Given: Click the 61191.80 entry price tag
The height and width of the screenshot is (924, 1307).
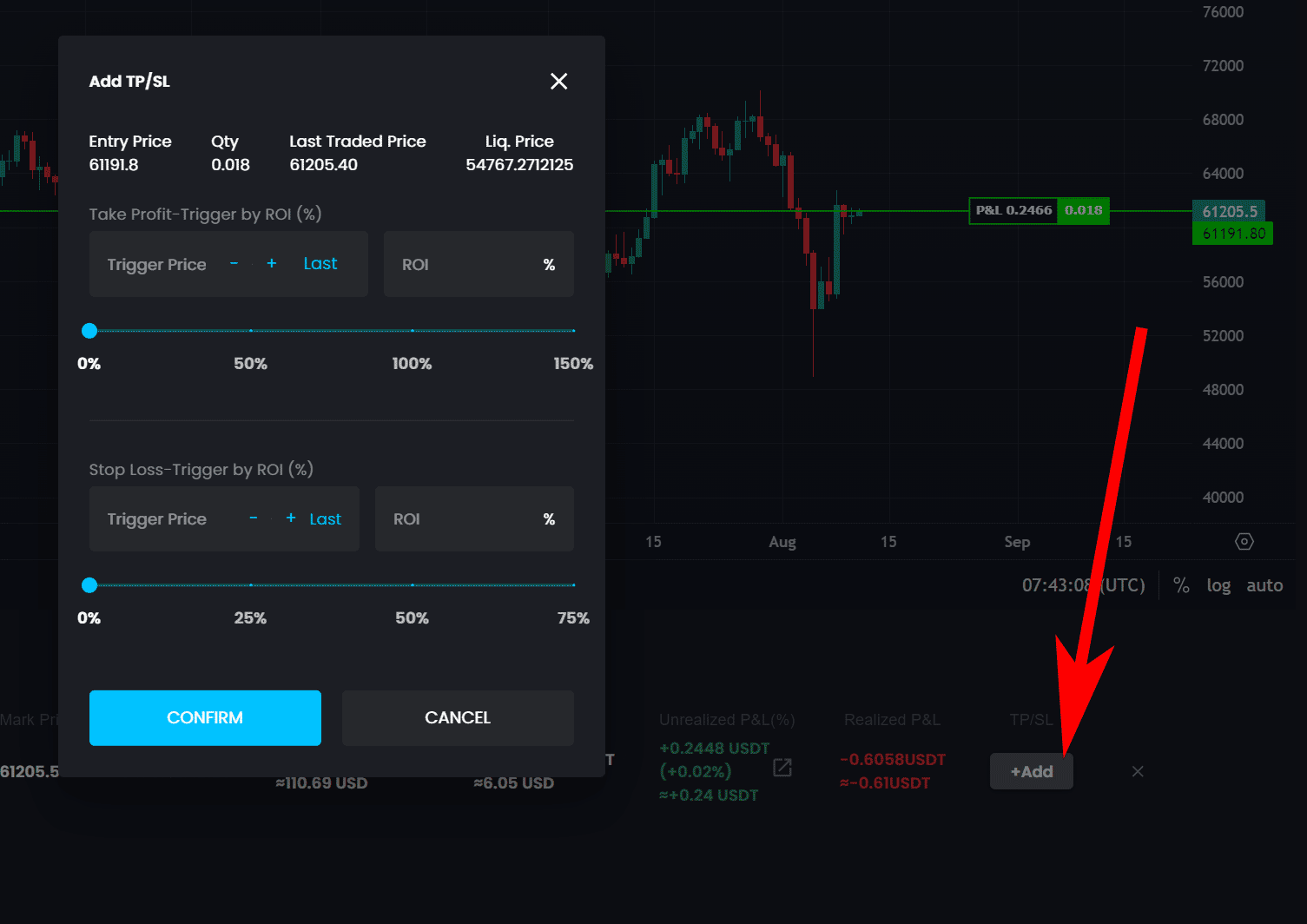Looking at the screenshot, I should point(1233,234).
